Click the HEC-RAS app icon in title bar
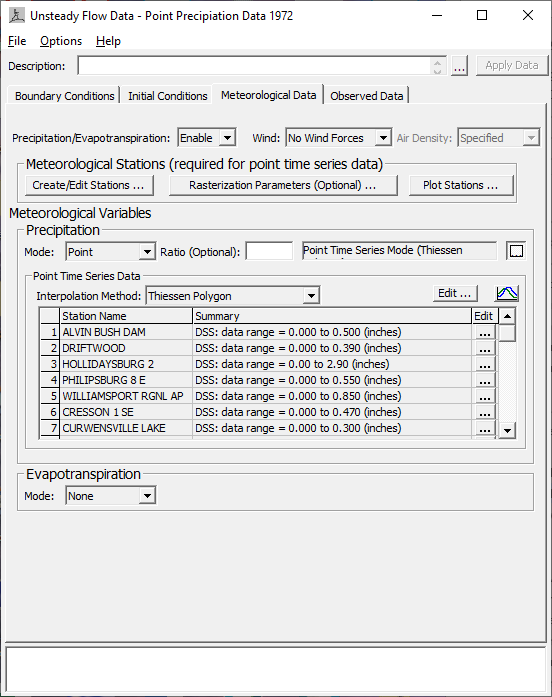Screen dimensions: 552x697 click(17, 16)
